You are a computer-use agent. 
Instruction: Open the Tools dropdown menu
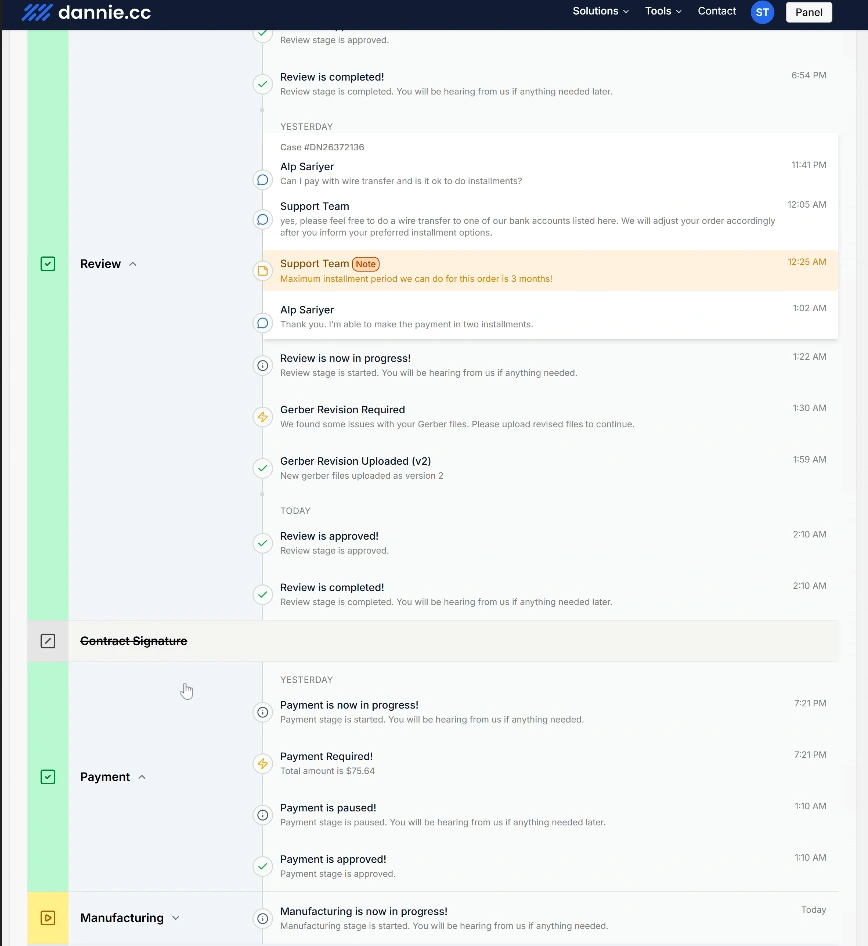[663, 11]
